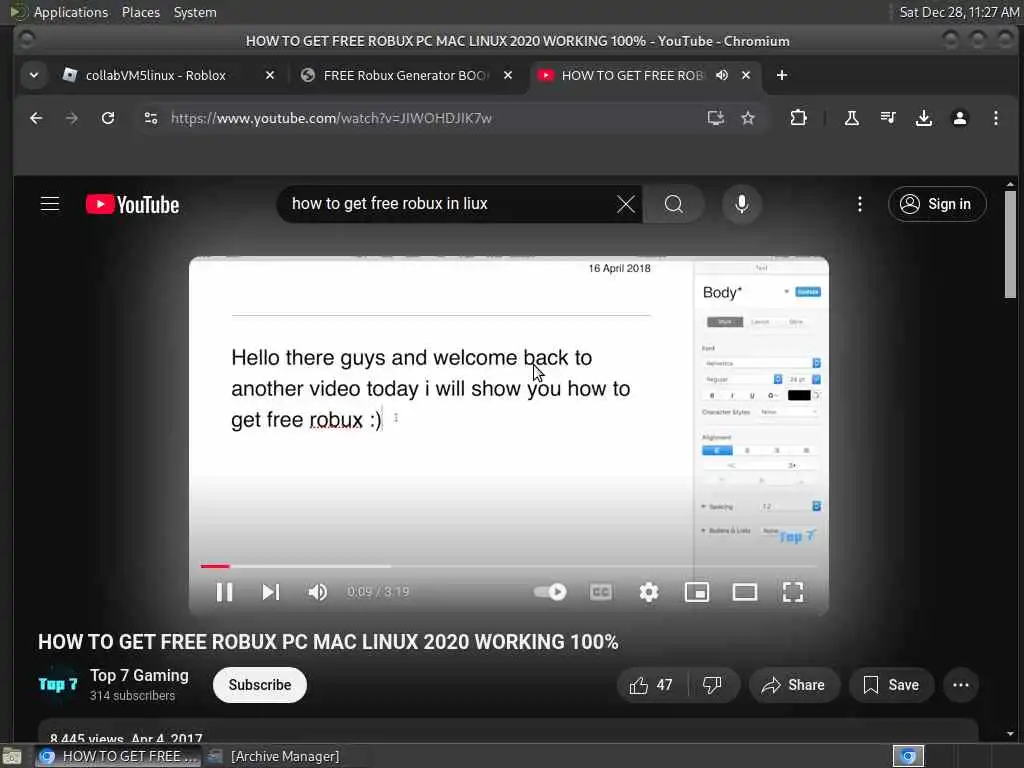
Task: Open media controls icon in toolbar
Action: tap(888, 118)
